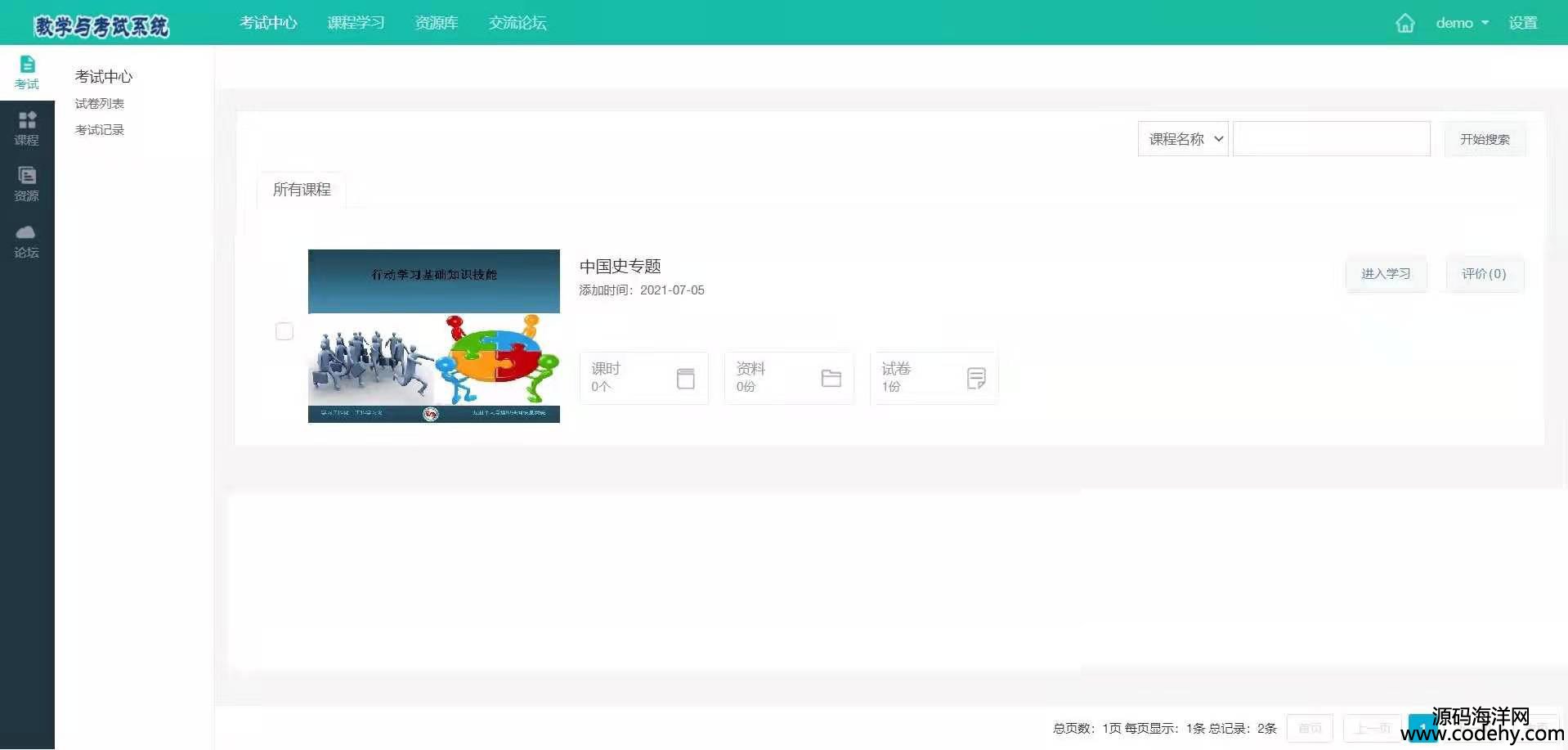Open 考试中心 in the top navigation
The height and width of the screenshot is (750, 1568).
(268, 23)
